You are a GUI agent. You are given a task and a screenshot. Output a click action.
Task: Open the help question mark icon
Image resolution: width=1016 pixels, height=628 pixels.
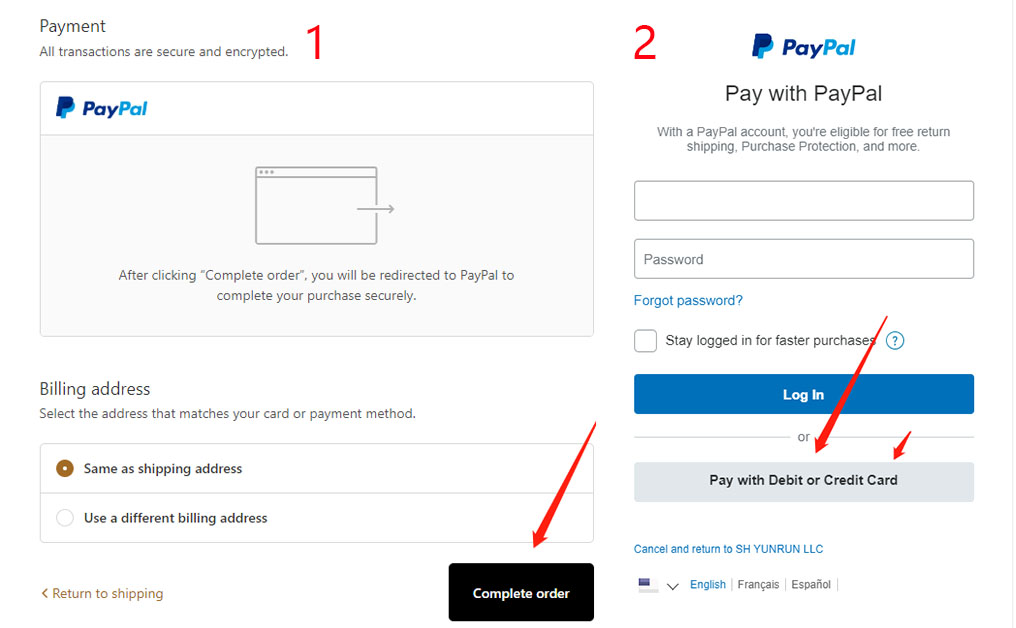pos(895,340)
